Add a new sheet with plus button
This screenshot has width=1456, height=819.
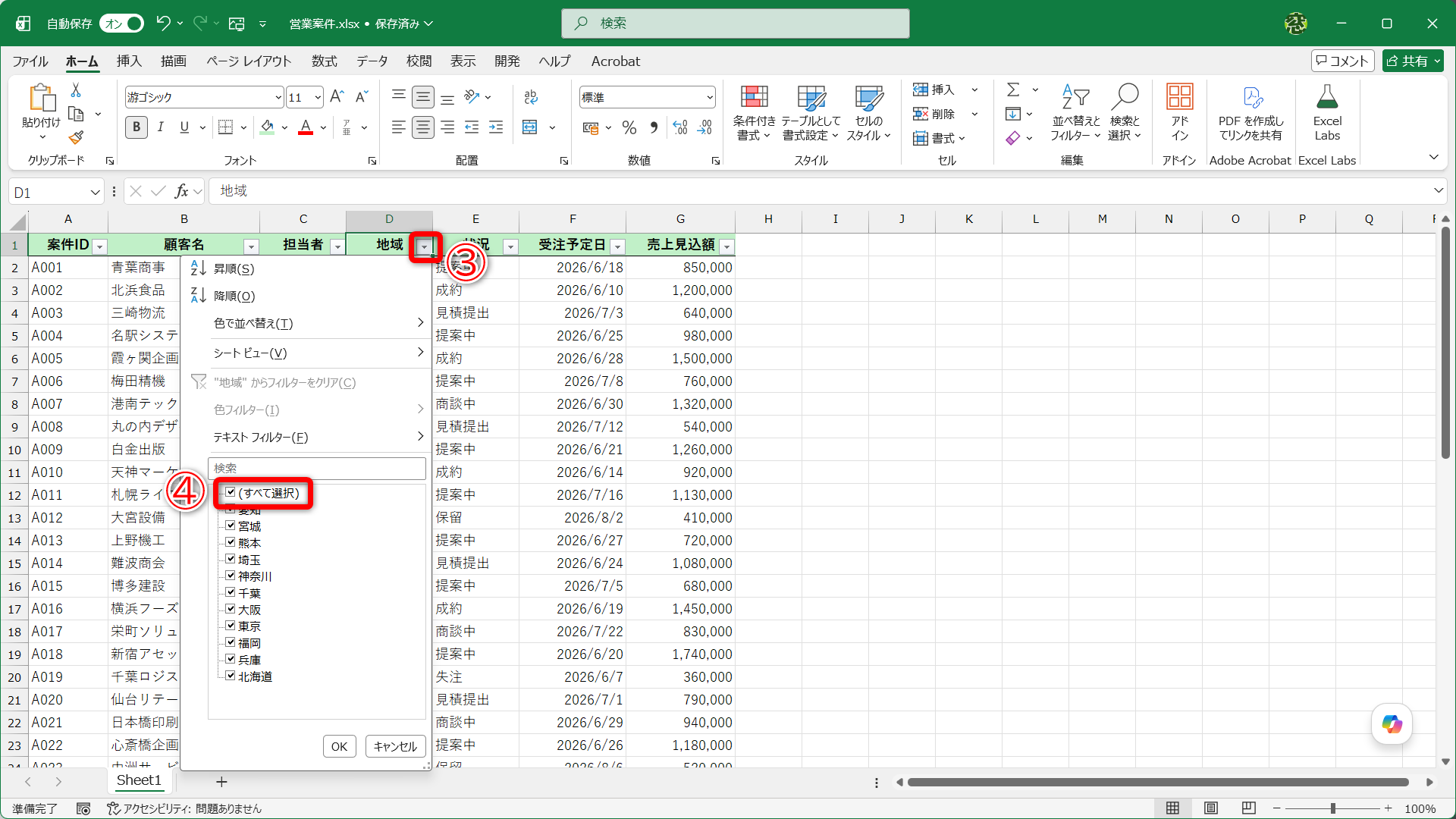[221, 782]
